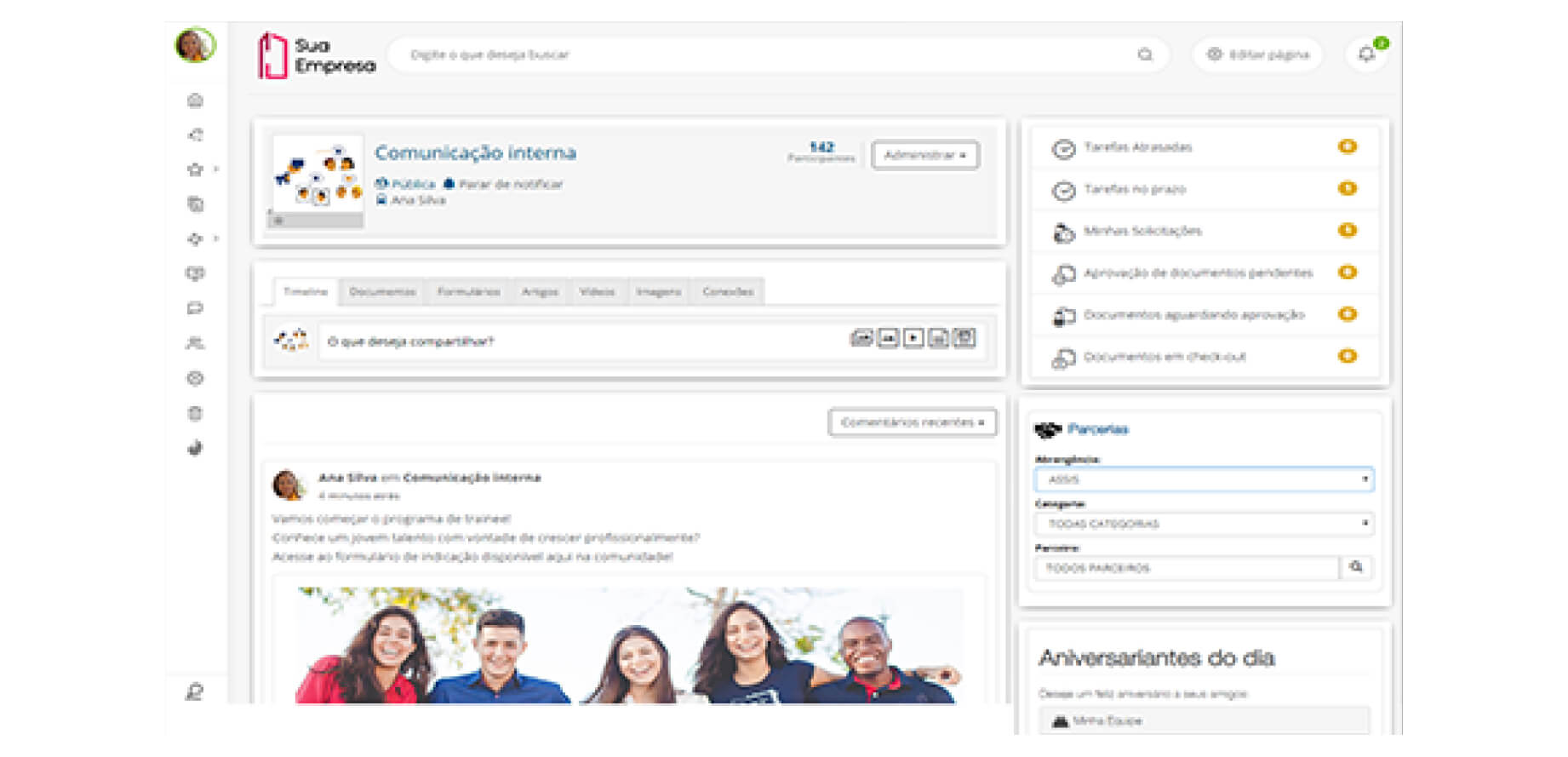This screenshot has height=757, width=1568.
Task: Open the Tarefas Atrasadas link
Action: coord(1137,147)
